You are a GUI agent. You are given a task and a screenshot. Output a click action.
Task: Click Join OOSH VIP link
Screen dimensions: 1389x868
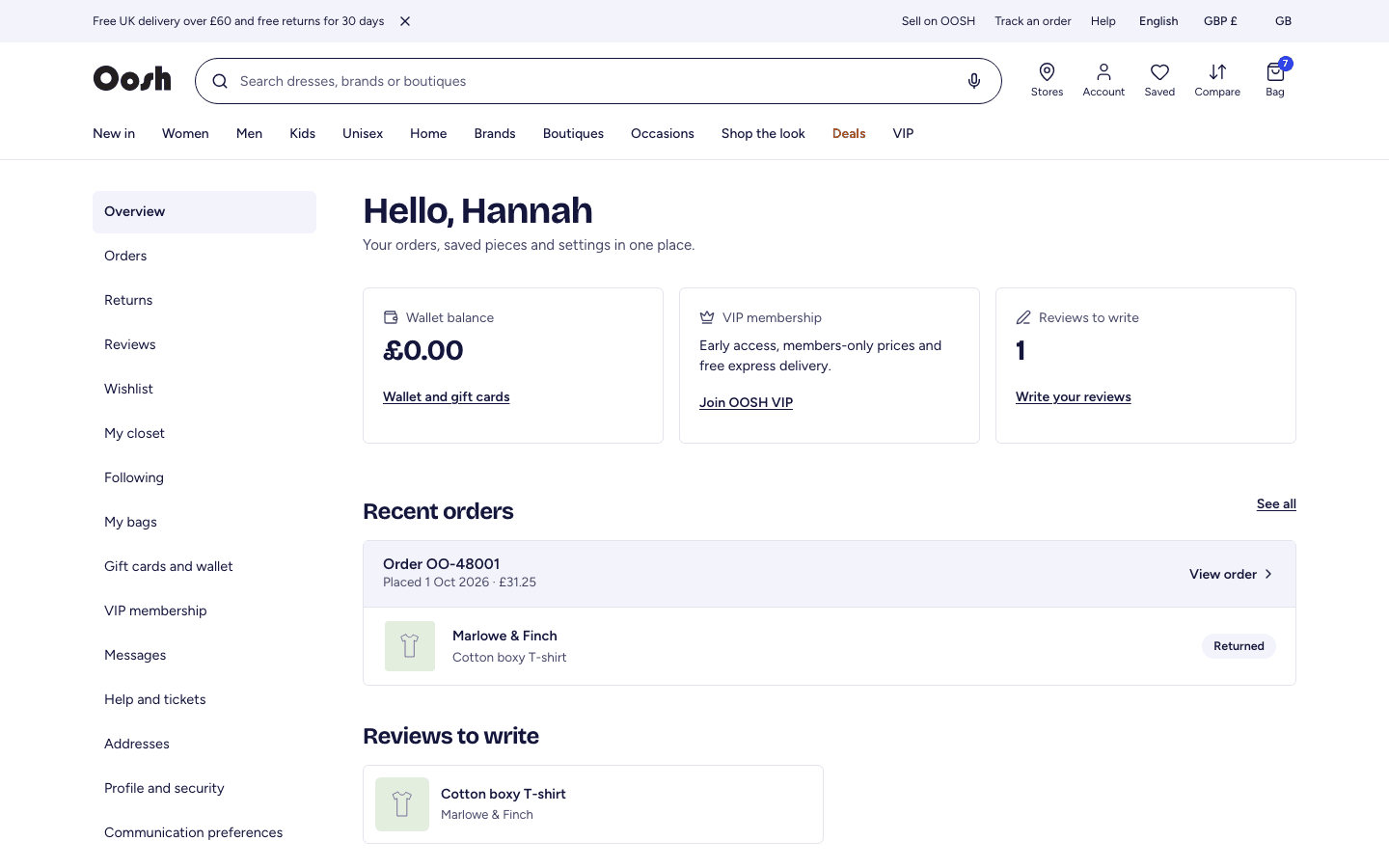tap(746, 402)
